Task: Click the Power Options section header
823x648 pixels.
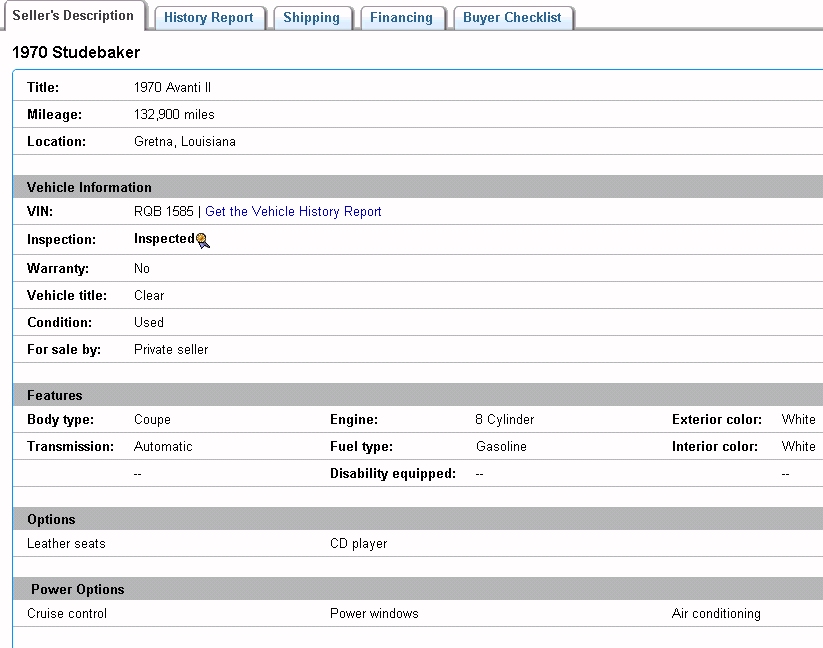Action: (78, 589)
